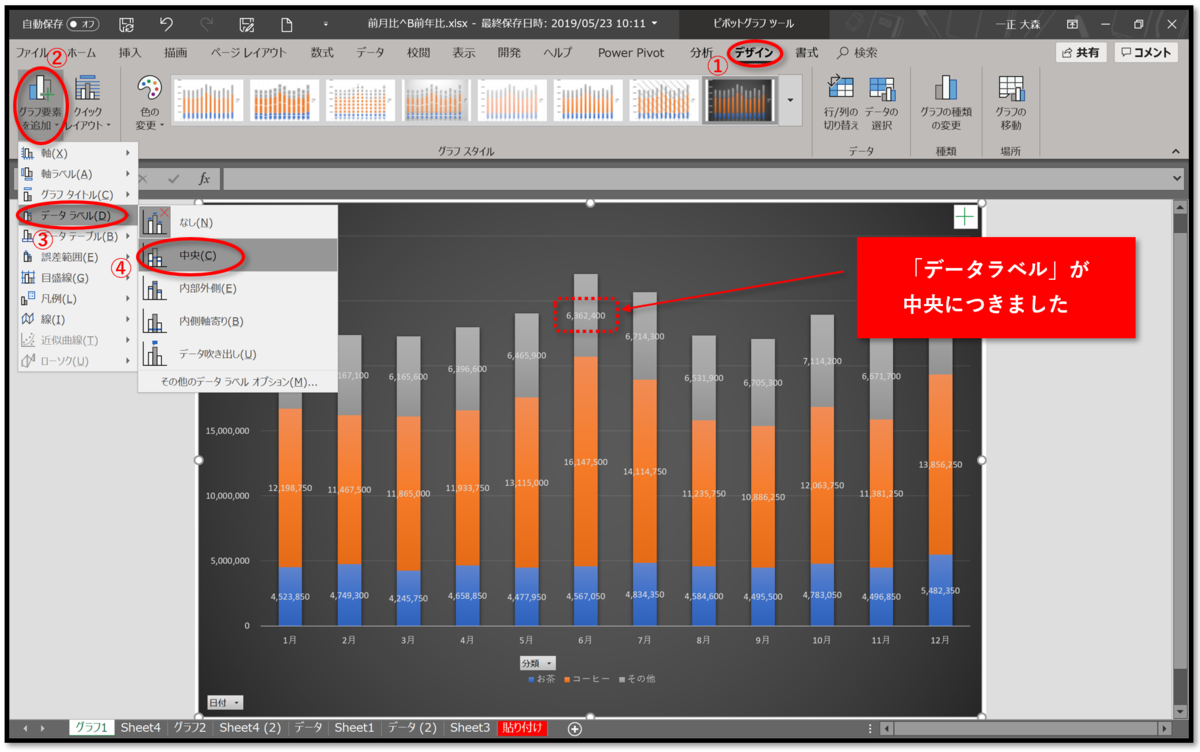Switch to the red 貼り付け sheet tab
The width and height of the screenshot is (1200, 752).
click(x=523, y=728)
